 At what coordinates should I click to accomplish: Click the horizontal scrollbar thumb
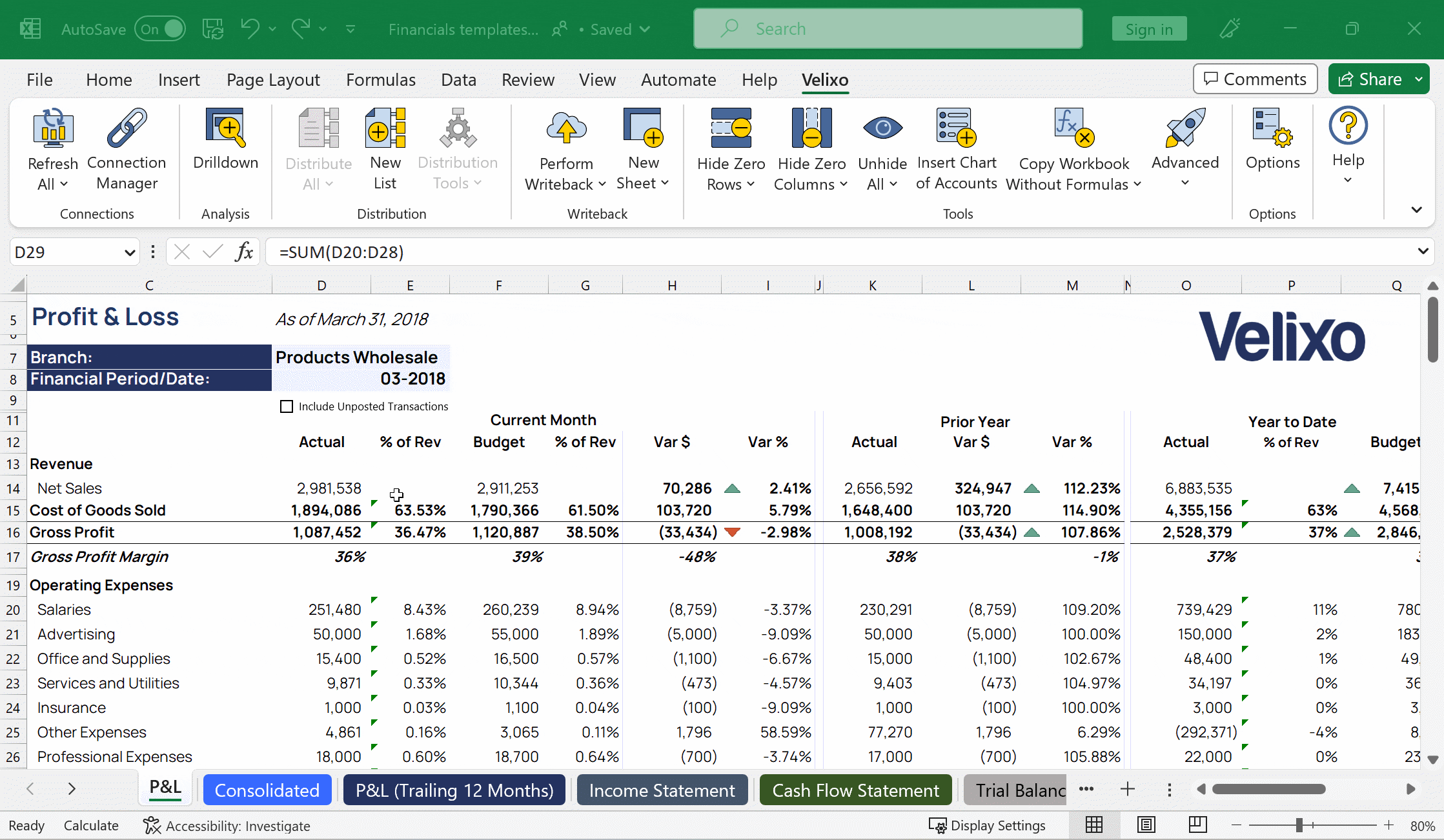click(1268, 789)
